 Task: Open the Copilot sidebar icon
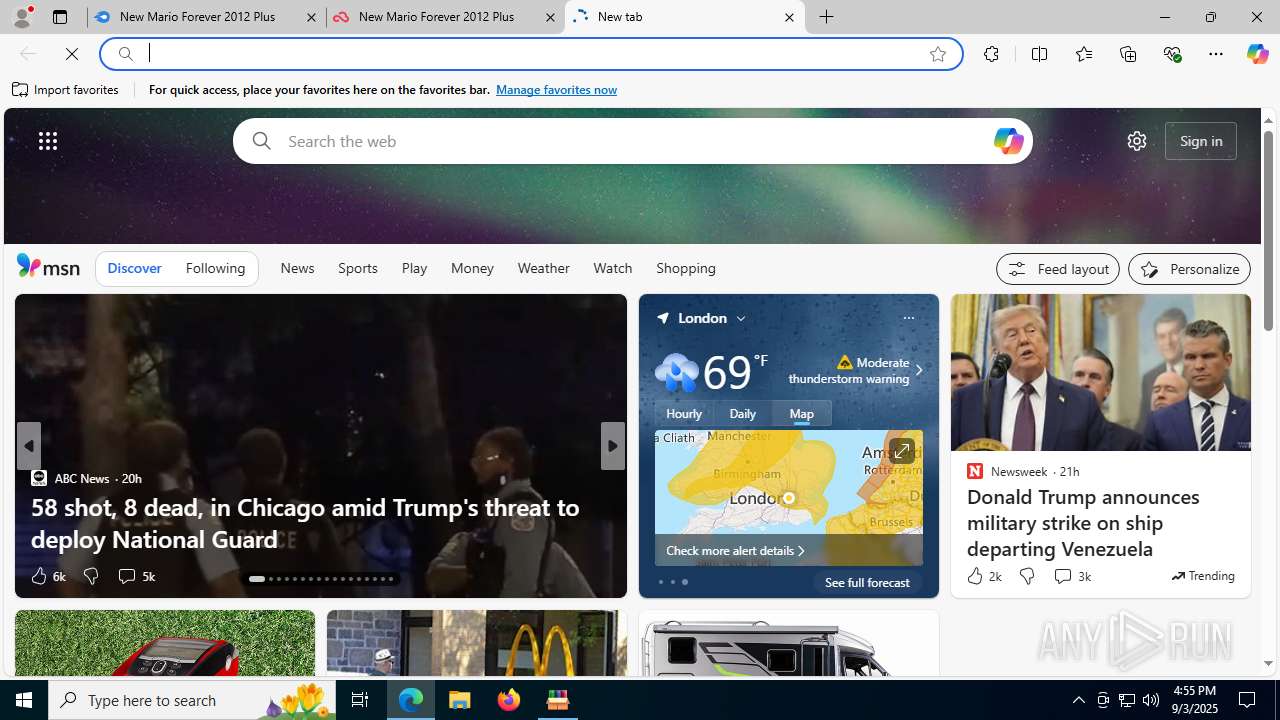pyautogui.click(x=1257, y=54)
